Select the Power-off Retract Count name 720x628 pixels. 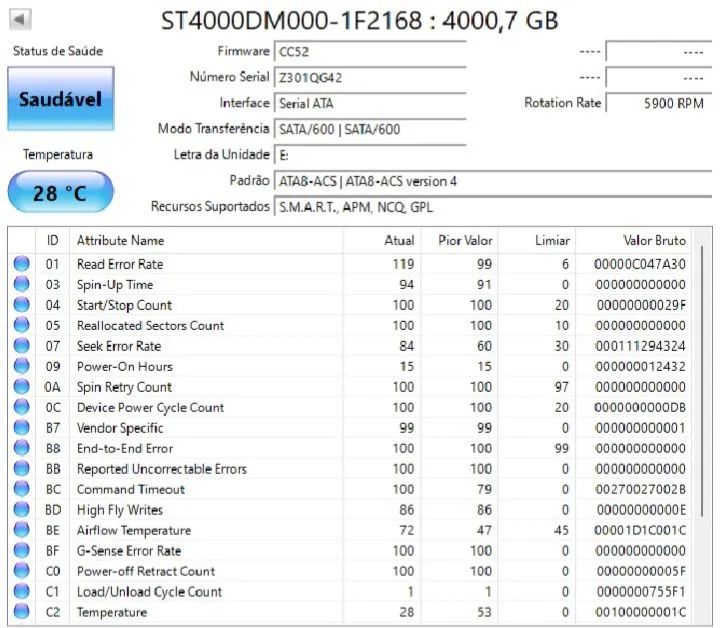(x=146, y=571)
